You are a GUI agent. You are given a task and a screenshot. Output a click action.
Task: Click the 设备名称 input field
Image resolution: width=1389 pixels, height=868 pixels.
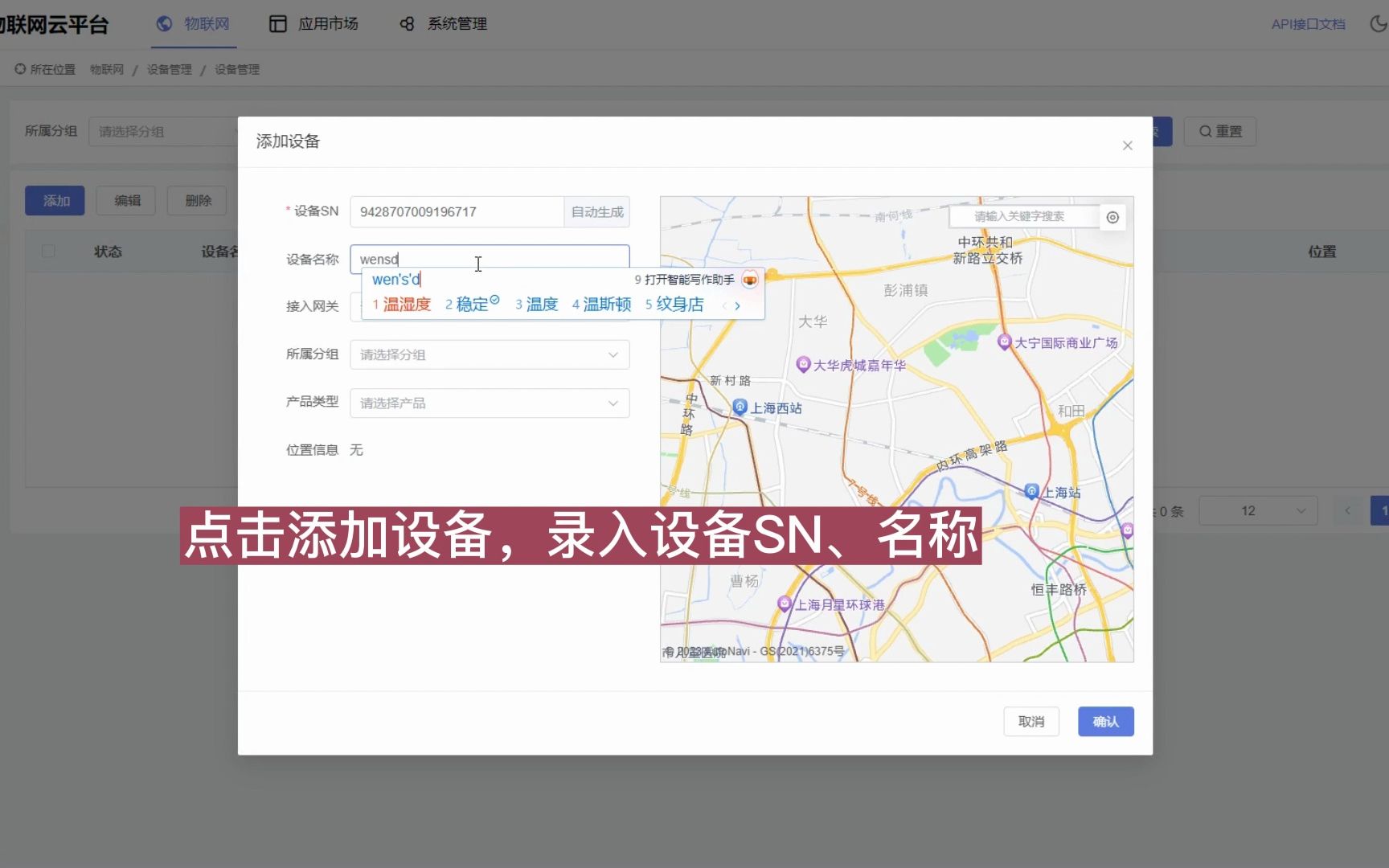(490, 259)
